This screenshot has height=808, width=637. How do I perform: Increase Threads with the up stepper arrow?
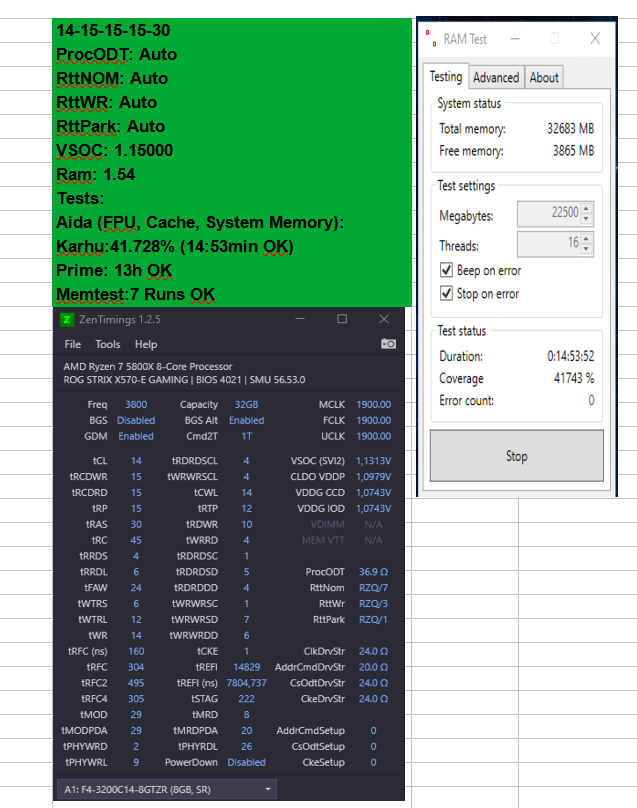[x=586, y=238]
